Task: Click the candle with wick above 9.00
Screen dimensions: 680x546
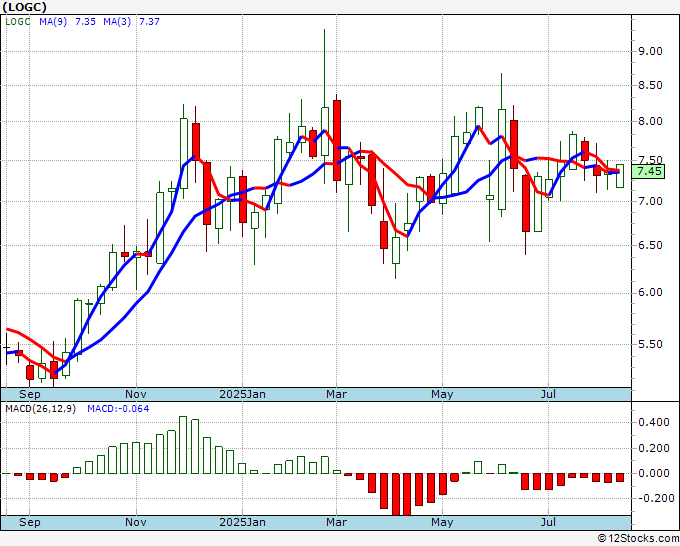Action: coord(325,131)
